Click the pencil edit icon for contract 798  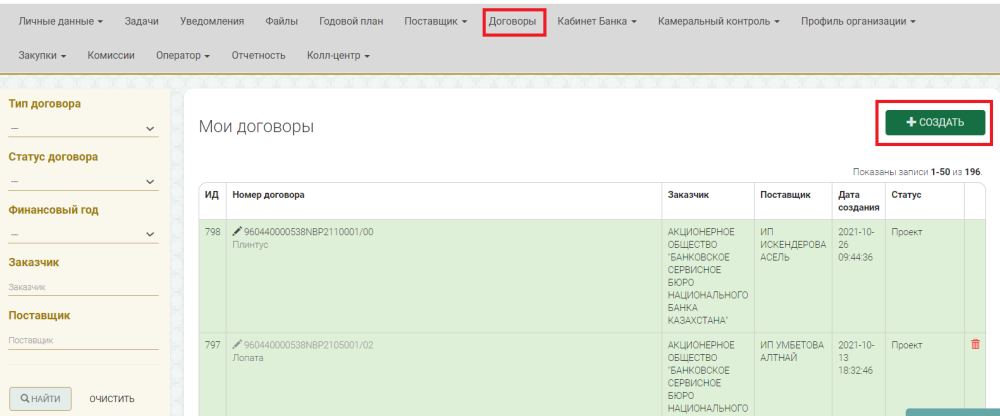coord(237,232)
